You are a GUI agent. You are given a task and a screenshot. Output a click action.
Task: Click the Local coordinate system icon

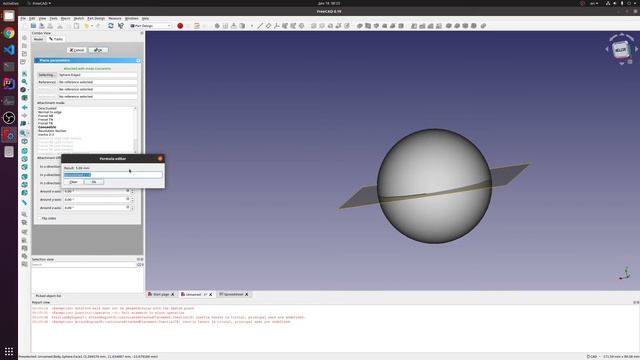pyautogui.click(x=277, y=26)
